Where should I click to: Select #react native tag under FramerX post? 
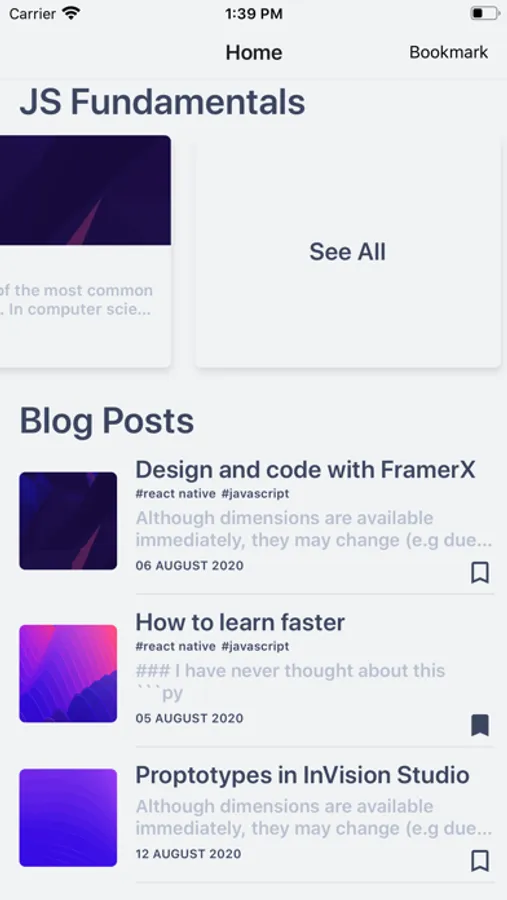176,494
